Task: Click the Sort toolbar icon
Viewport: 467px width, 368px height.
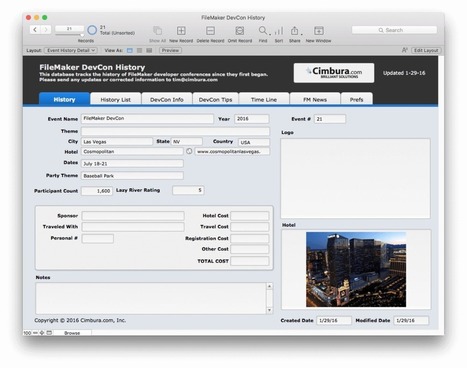Action: [279, 31]
